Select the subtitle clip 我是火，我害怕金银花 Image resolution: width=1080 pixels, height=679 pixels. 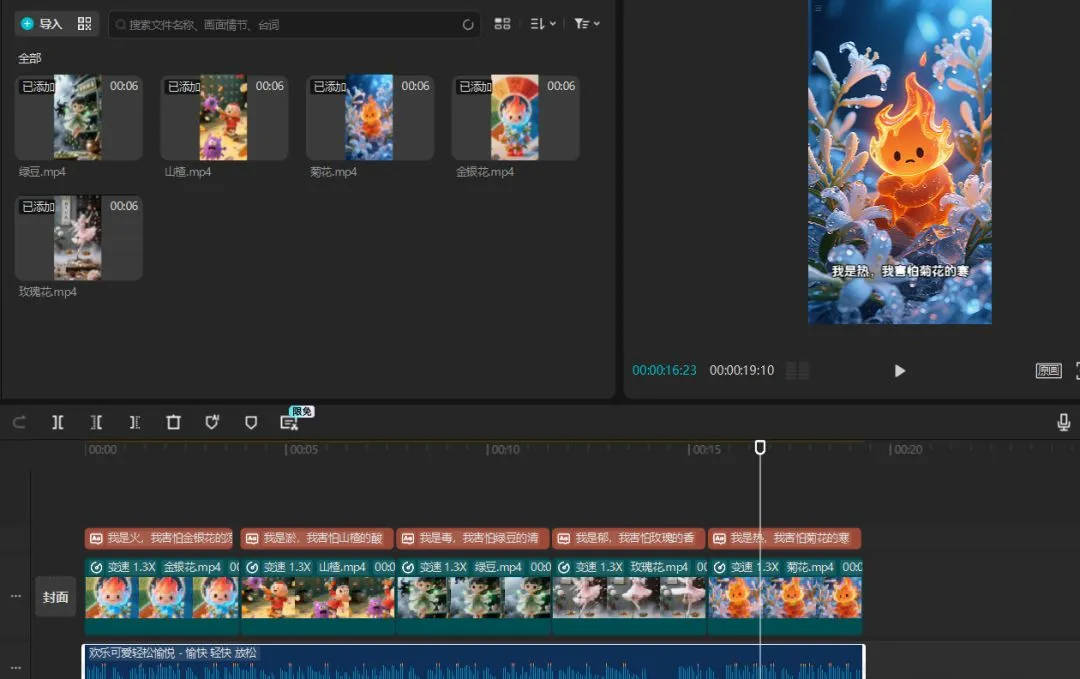coord(161,538)
